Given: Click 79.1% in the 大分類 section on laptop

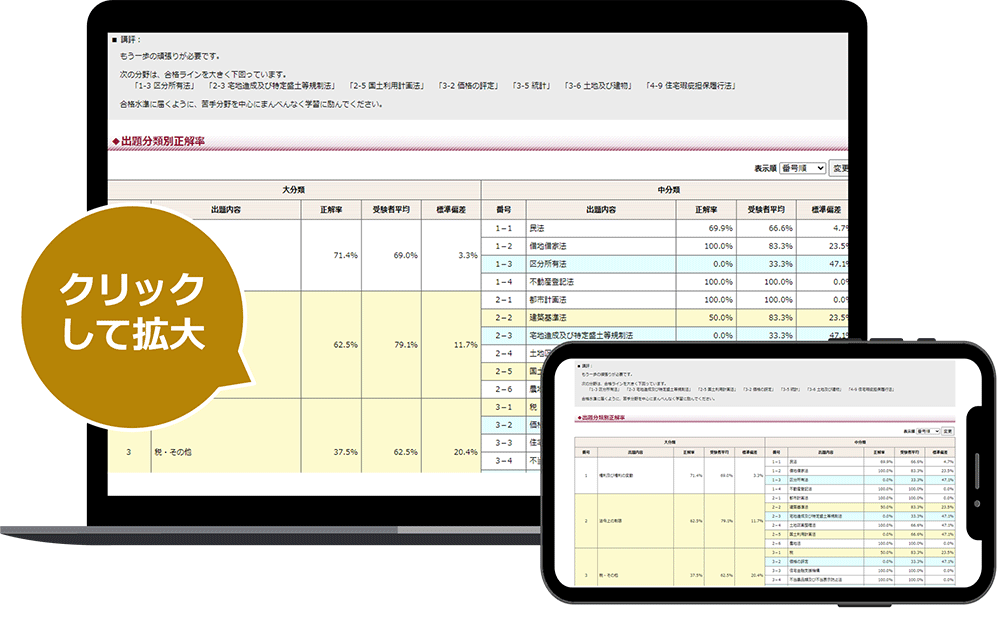Looking at the screenshot, I should [x=406, y=344].
